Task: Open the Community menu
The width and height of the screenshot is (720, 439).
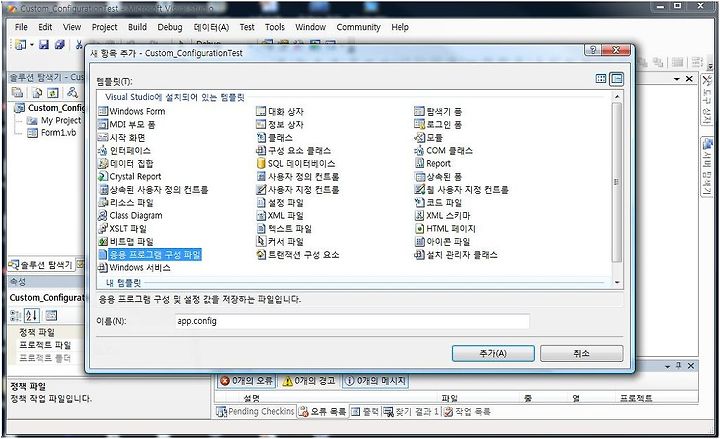Action: point(358,27)
